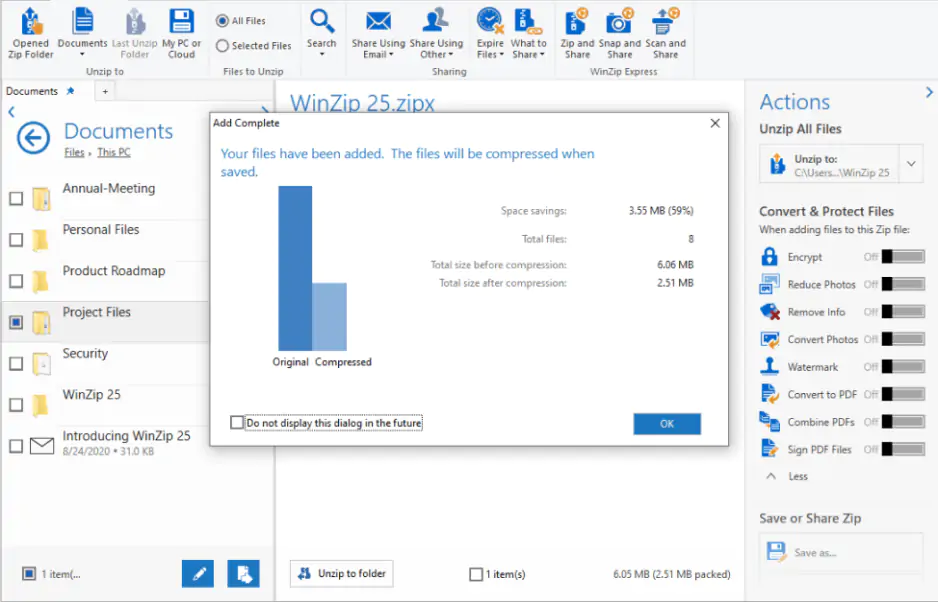Toggle the Watermark slider switch
Viewport: 938px width, 602px height.
[903, 367]
